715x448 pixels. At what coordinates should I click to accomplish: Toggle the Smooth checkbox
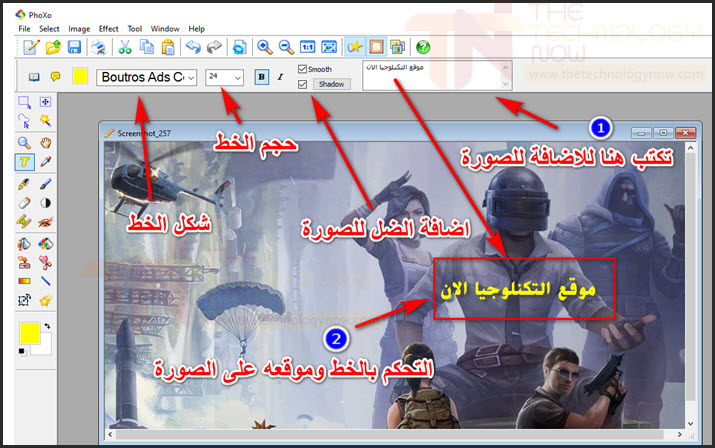pos(302,69)
